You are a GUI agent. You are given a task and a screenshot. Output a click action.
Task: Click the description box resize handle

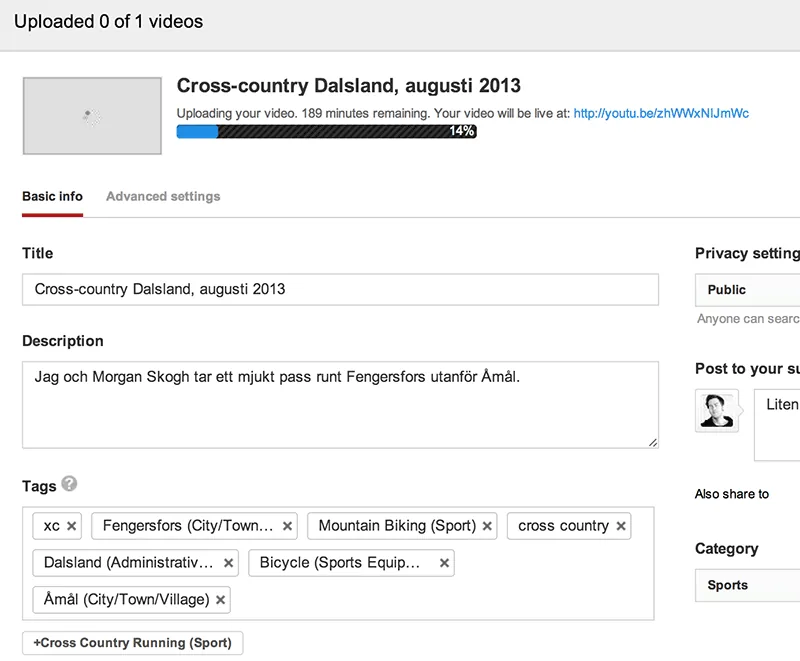pyautogui.click(x=653, y=443)
